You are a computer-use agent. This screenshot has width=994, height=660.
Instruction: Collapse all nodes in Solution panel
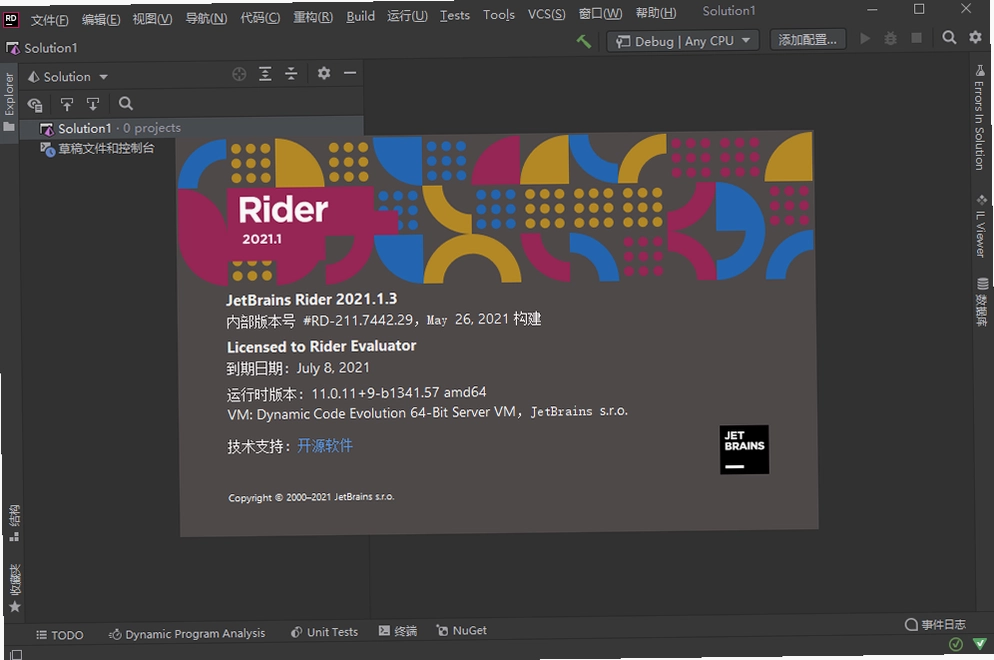pyautogui.click(x=291, y=74)
